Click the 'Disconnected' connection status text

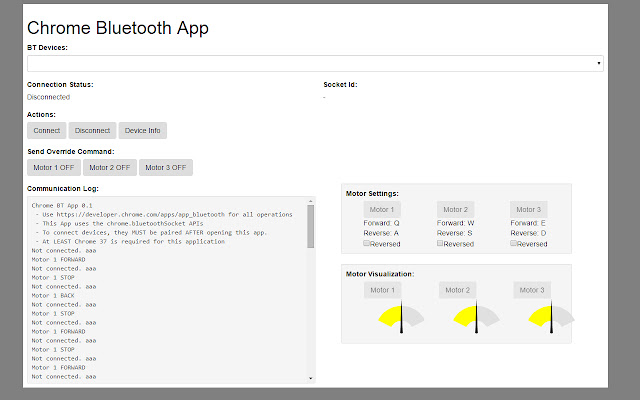click(49, 97)
